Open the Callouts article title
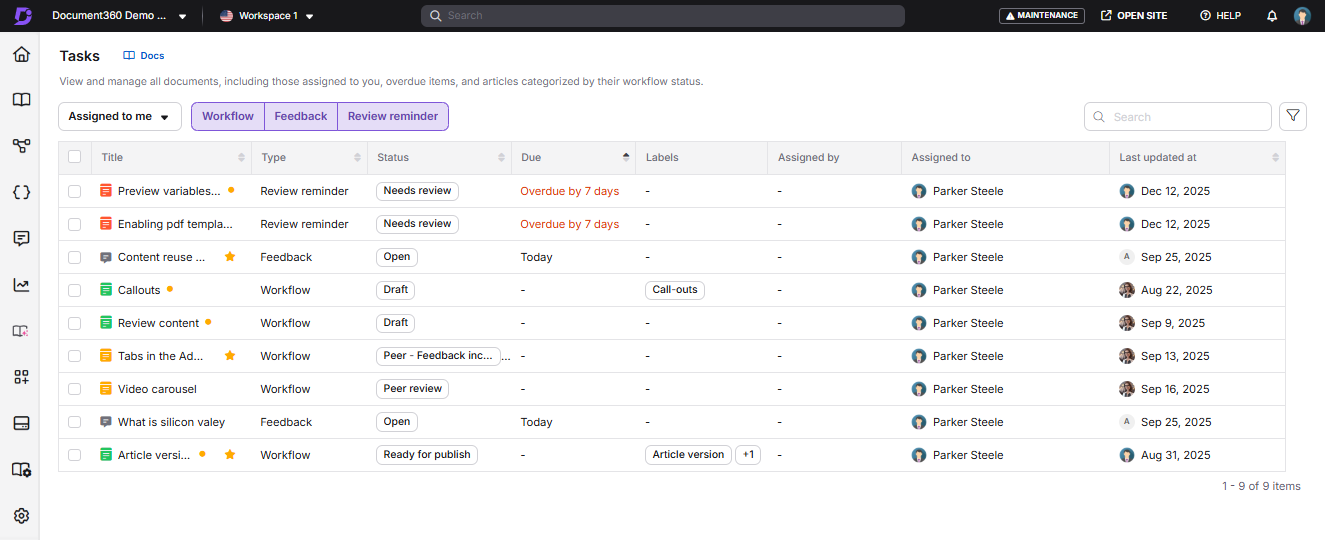The image size is (1325, 540). coord(139,290)
